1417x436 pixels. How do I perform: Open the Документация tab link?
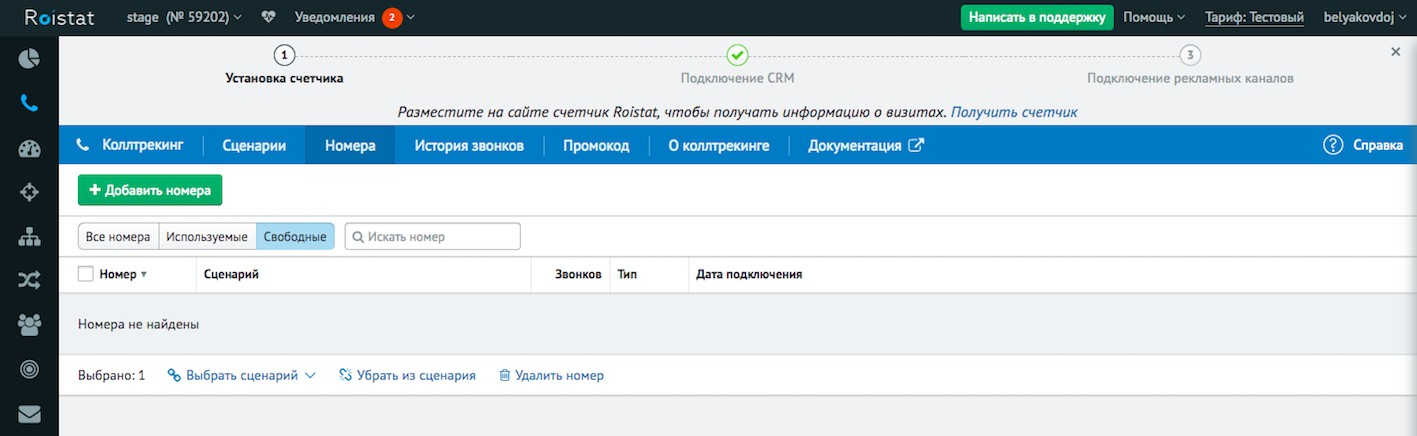click(866, 145)
